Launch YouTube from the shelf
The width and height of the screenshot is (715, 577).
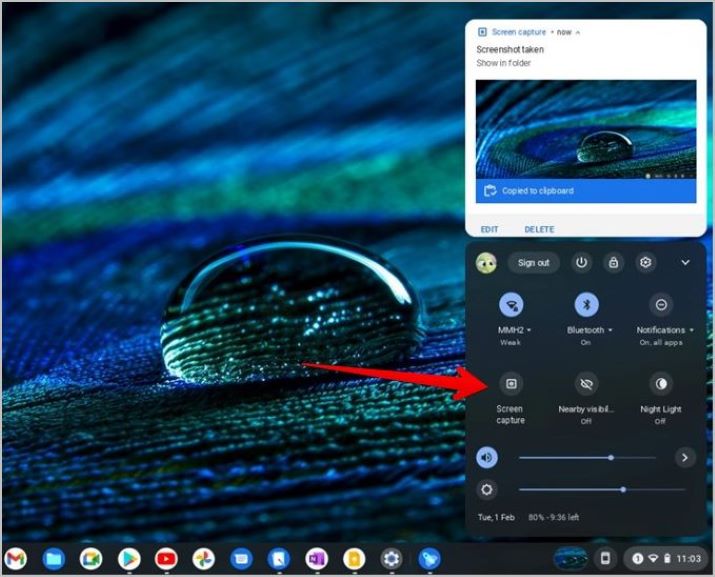166,559
